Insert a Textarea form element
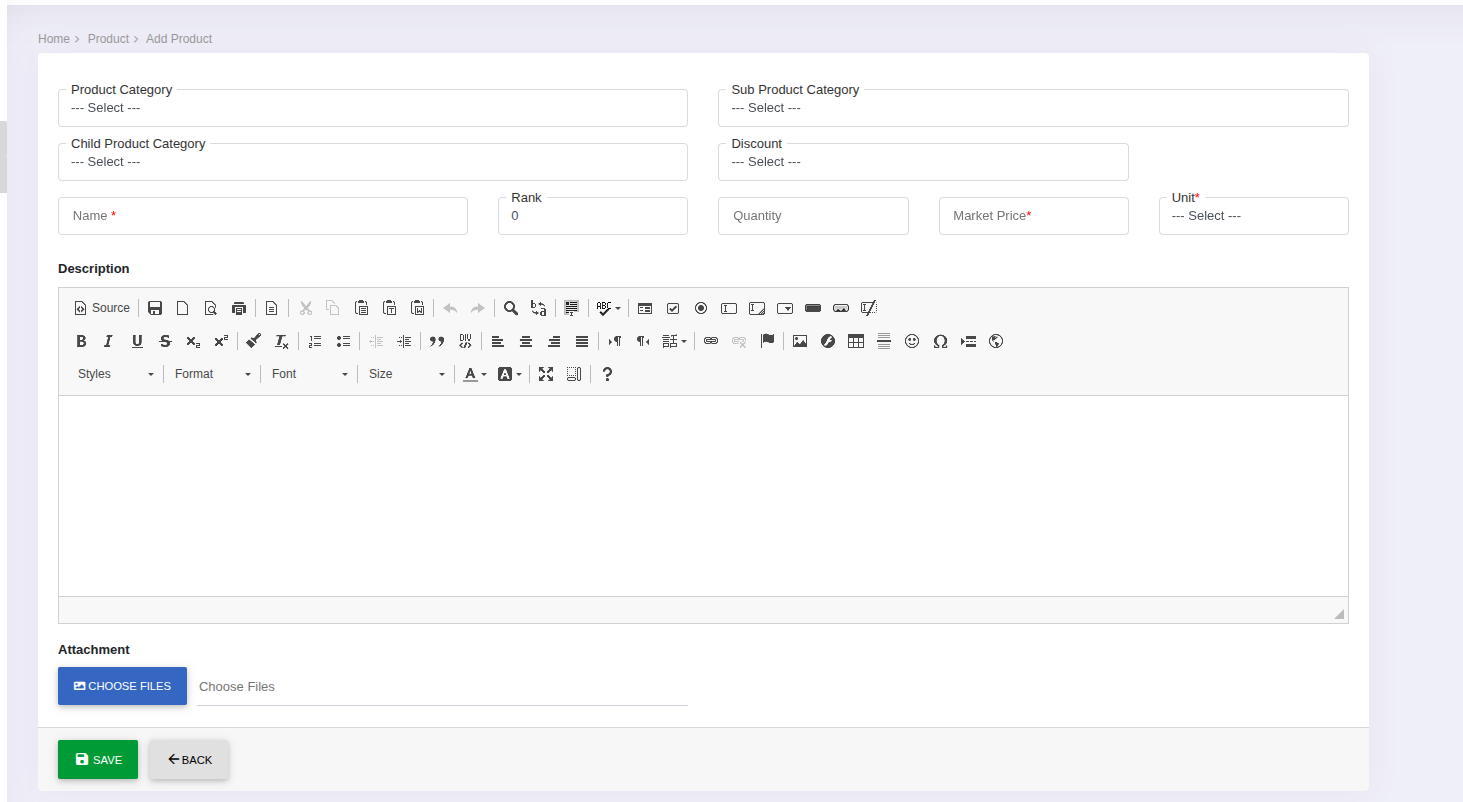 (x=757, y=308)
